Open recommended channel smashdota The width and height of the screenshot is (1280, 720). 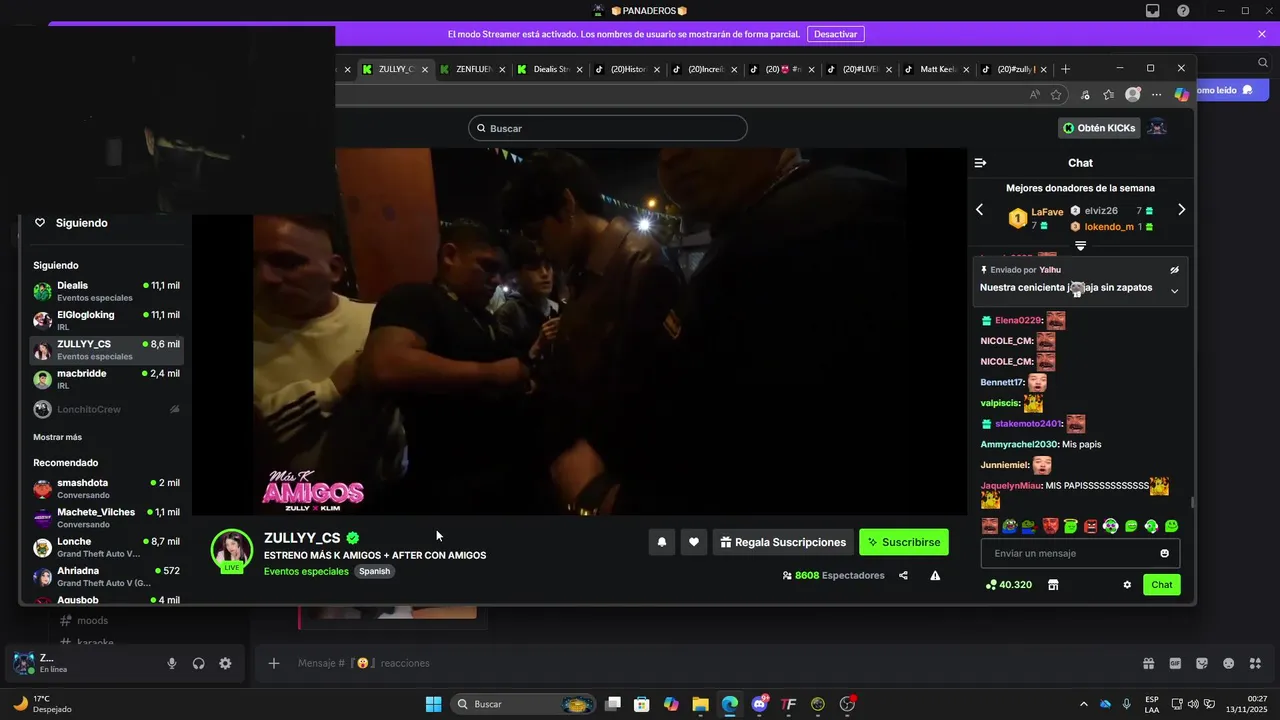(107, 488)
